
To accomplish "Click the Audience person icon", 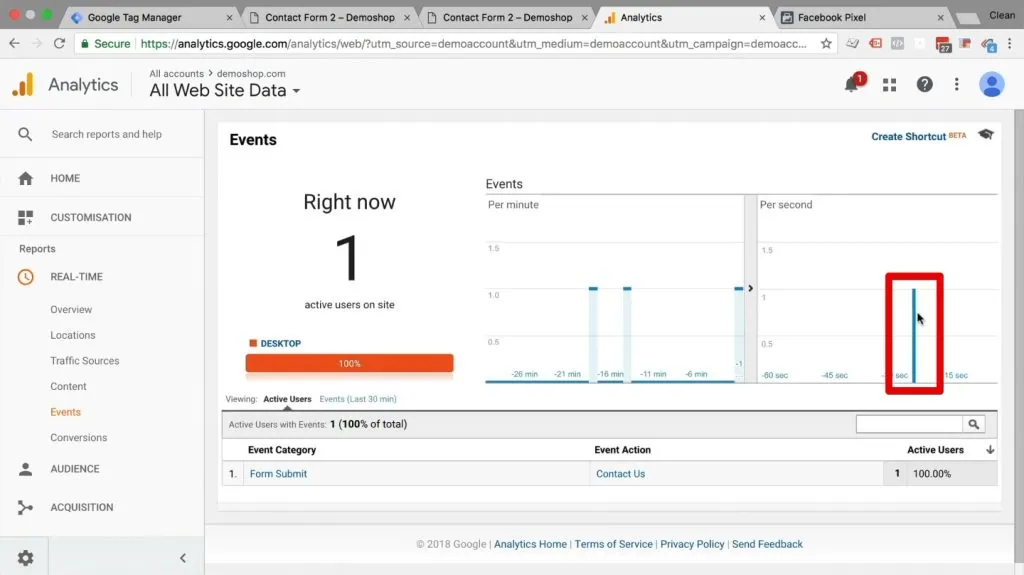I will (x=25, y=469).
